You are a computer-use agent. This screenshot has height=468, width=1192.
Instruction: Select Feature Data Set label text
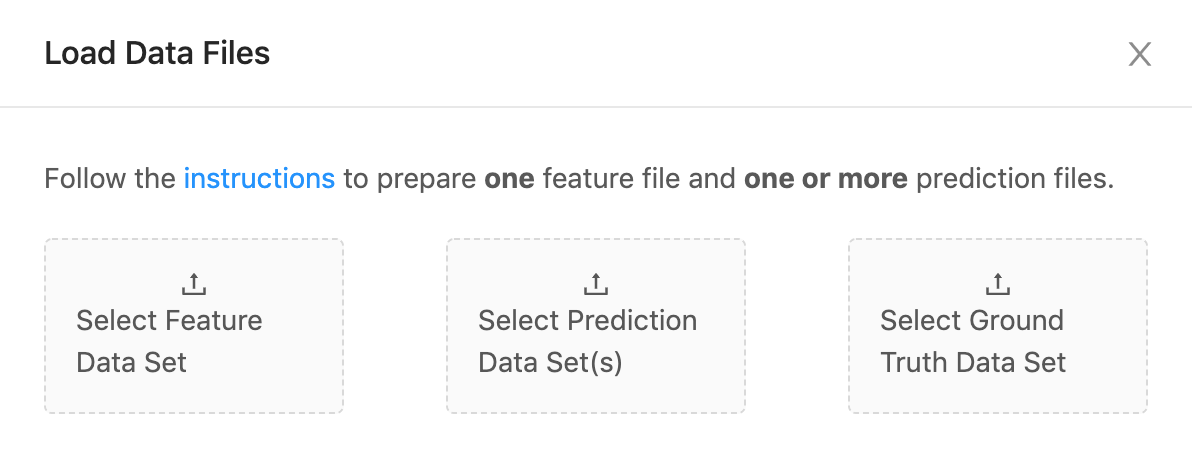pos(169,341)
